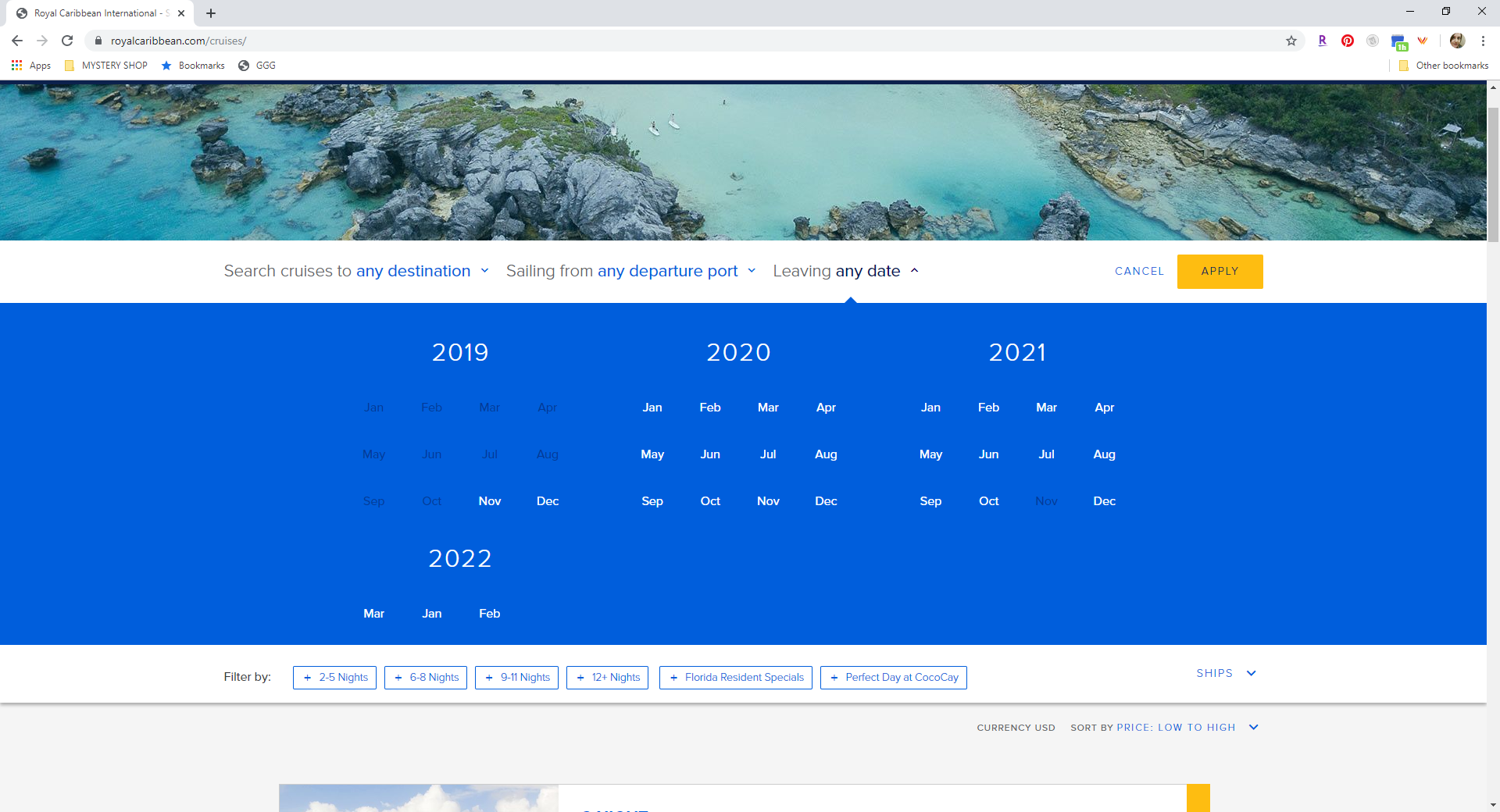
Task: Click the green 1h extension icon
Action: (1400, 41)
